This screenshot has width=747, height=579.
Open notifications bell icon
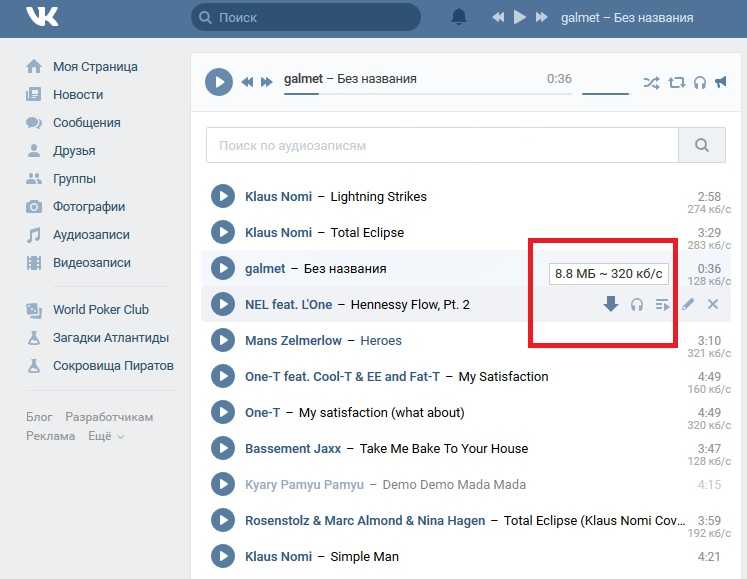[458, 17]
